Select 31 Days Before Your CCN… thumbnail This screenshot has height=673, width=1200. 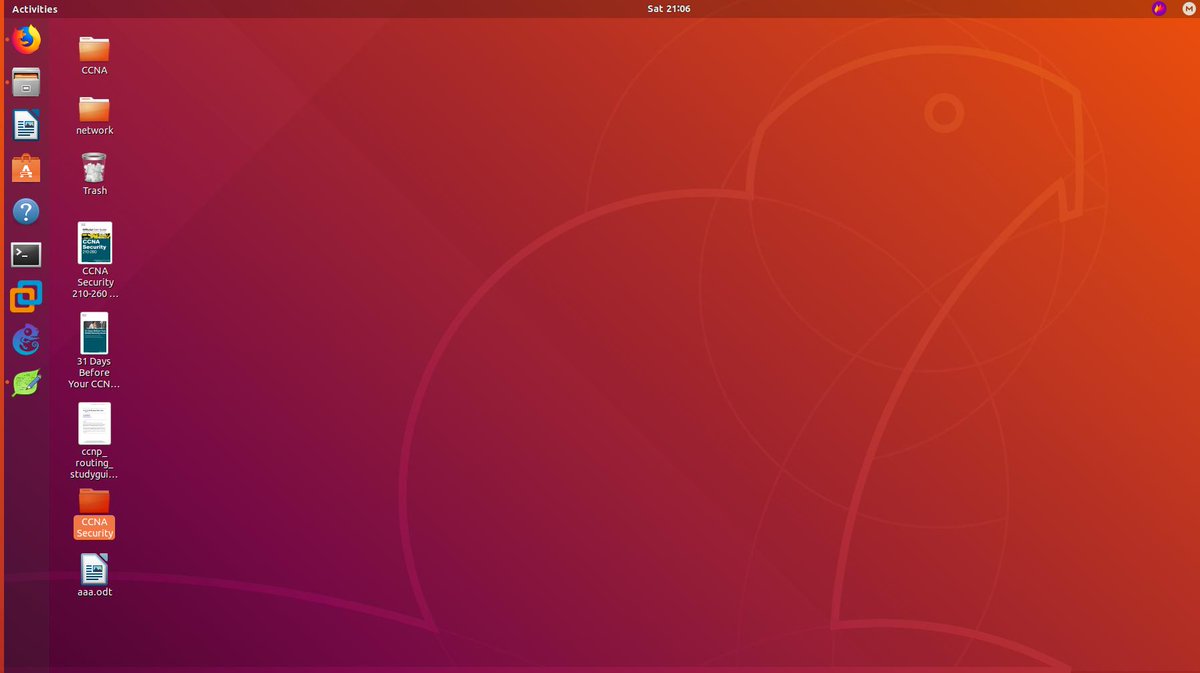coord(94,333)
